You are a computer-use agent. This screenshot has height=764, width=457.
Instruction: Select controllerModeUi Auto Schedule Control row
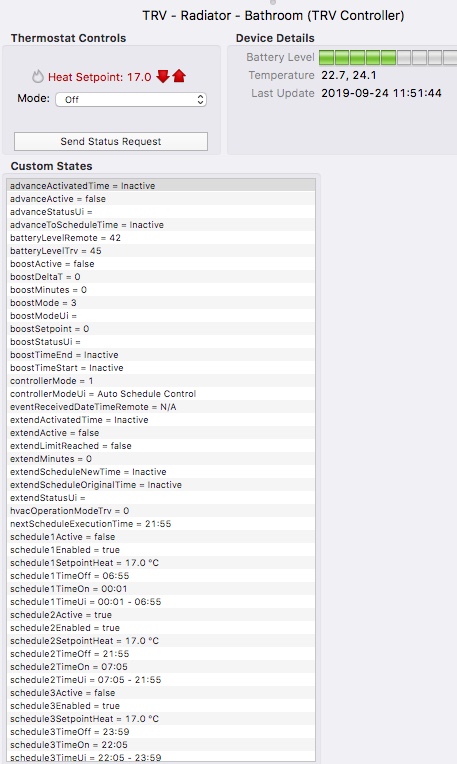coord(161,394)
